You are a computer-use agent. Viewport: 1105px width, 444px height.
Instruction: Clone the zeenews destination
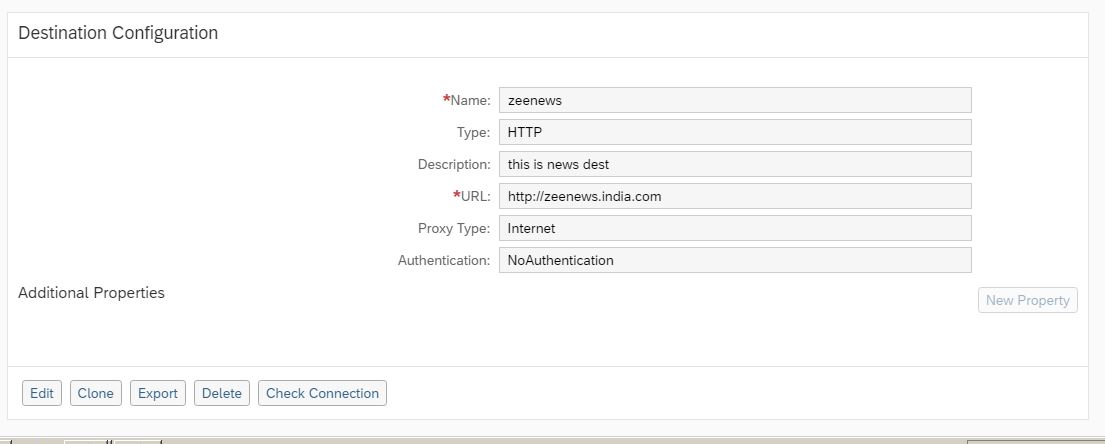(96, 393)
